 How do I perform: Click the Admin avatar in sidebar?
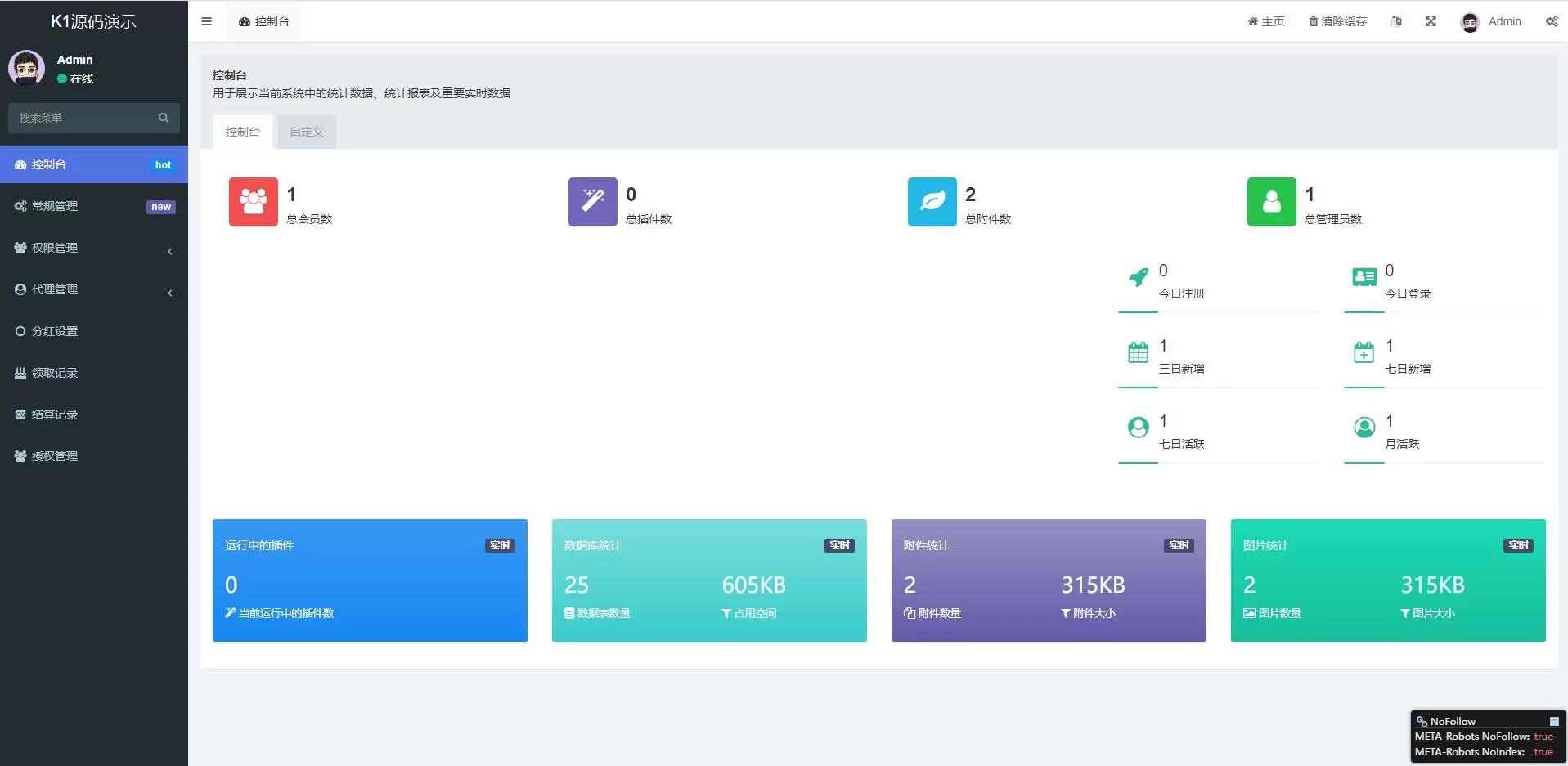point(26,68)
